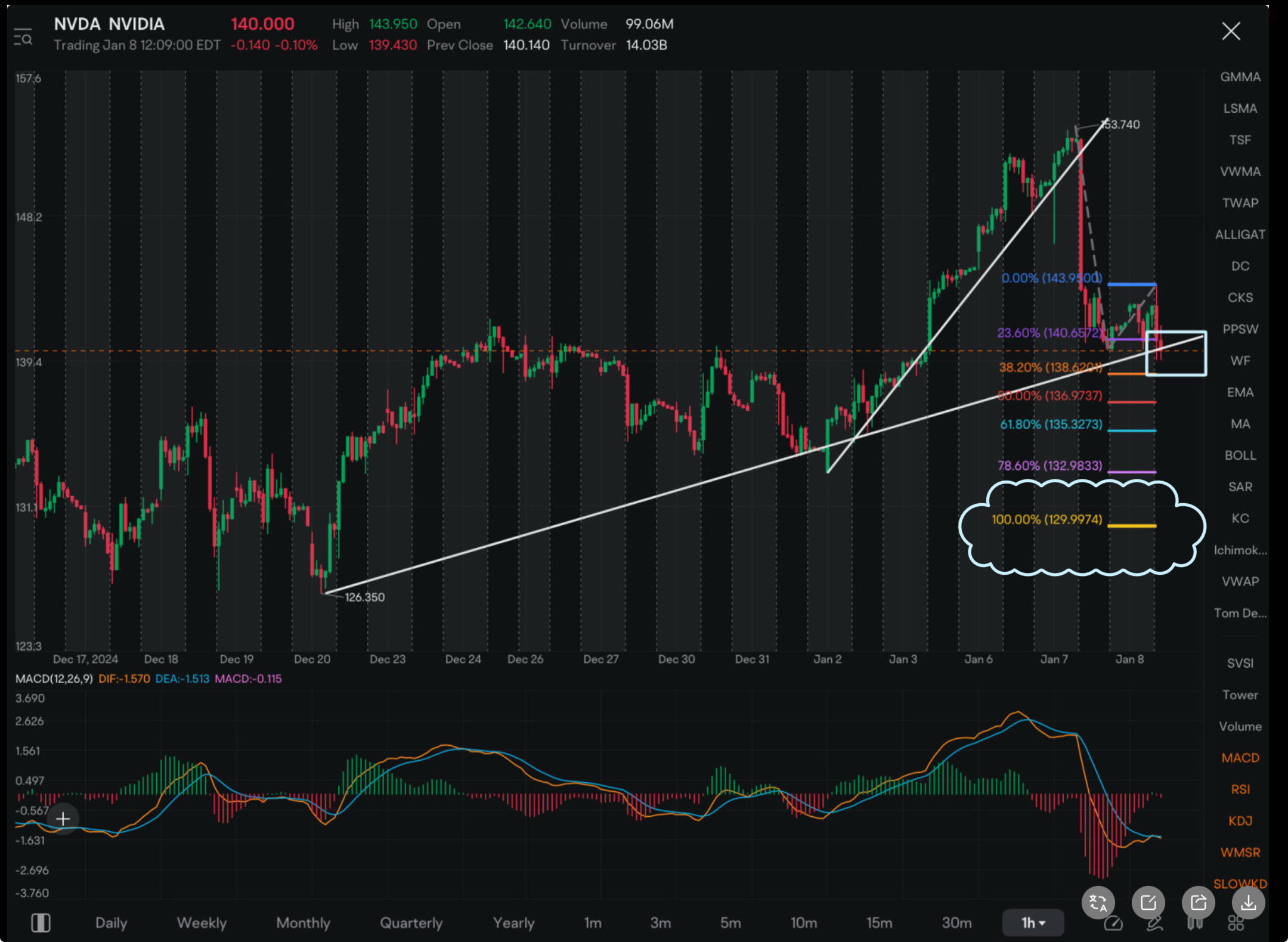Close the chart view with X

point(1231,31)
